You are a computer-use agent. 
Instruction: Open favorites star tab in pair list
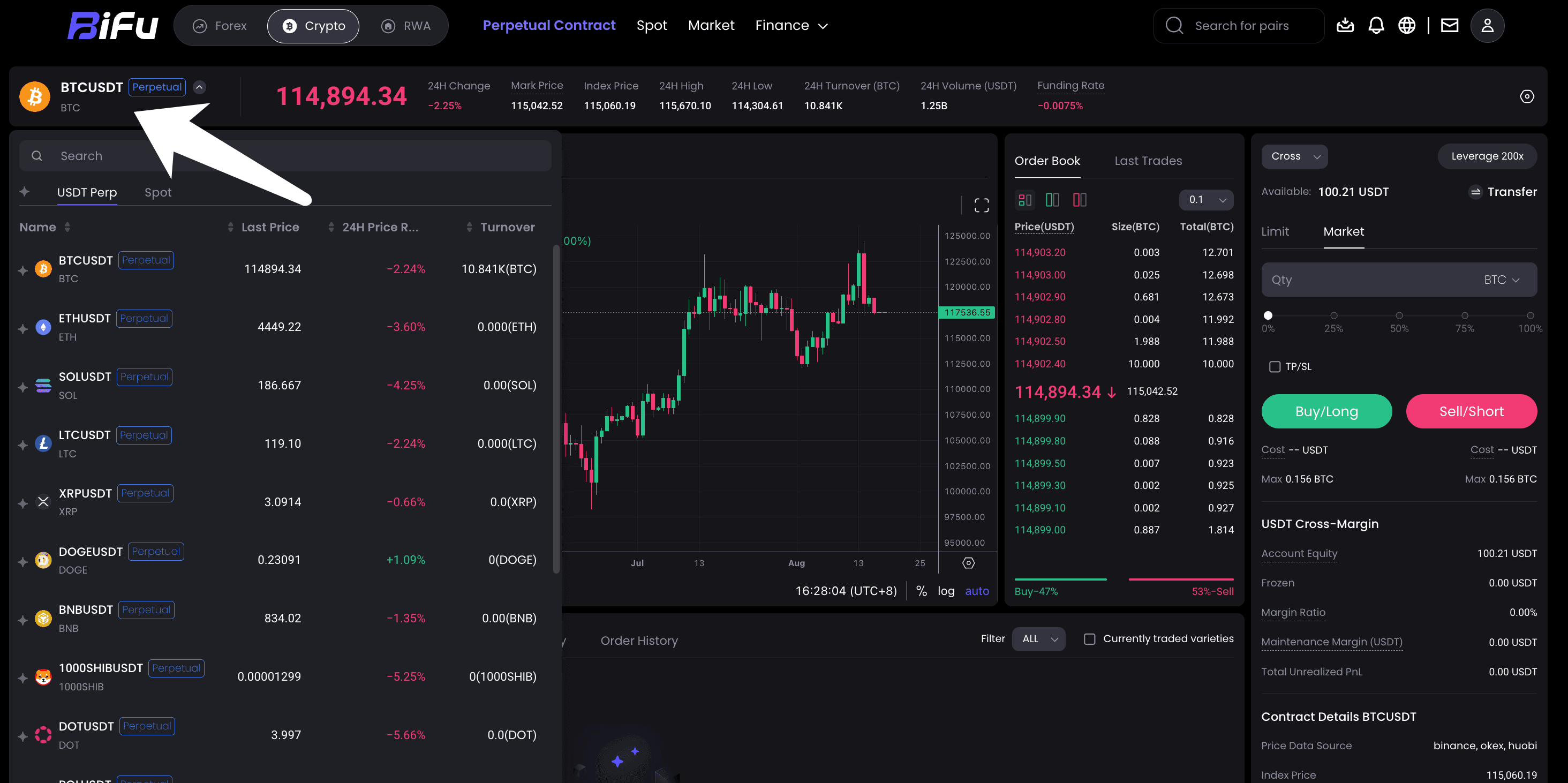[24, 192]
